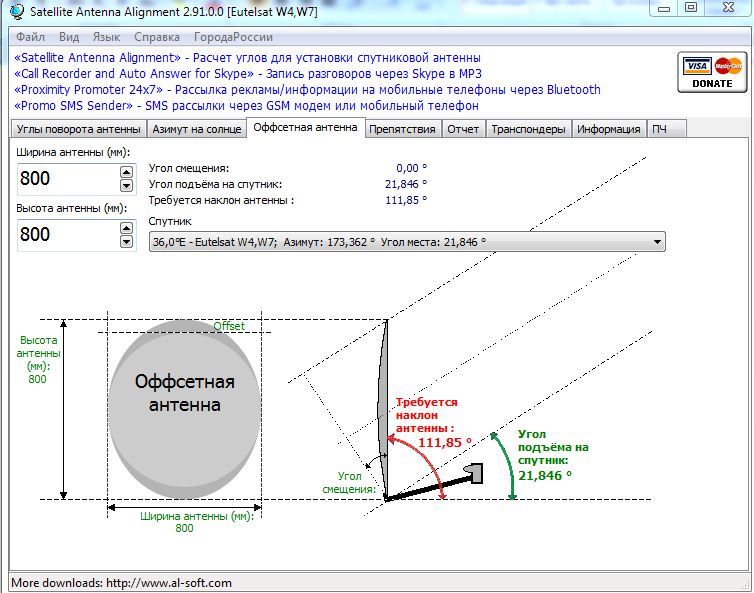Open the Препятствия tab

click(402, 129)
